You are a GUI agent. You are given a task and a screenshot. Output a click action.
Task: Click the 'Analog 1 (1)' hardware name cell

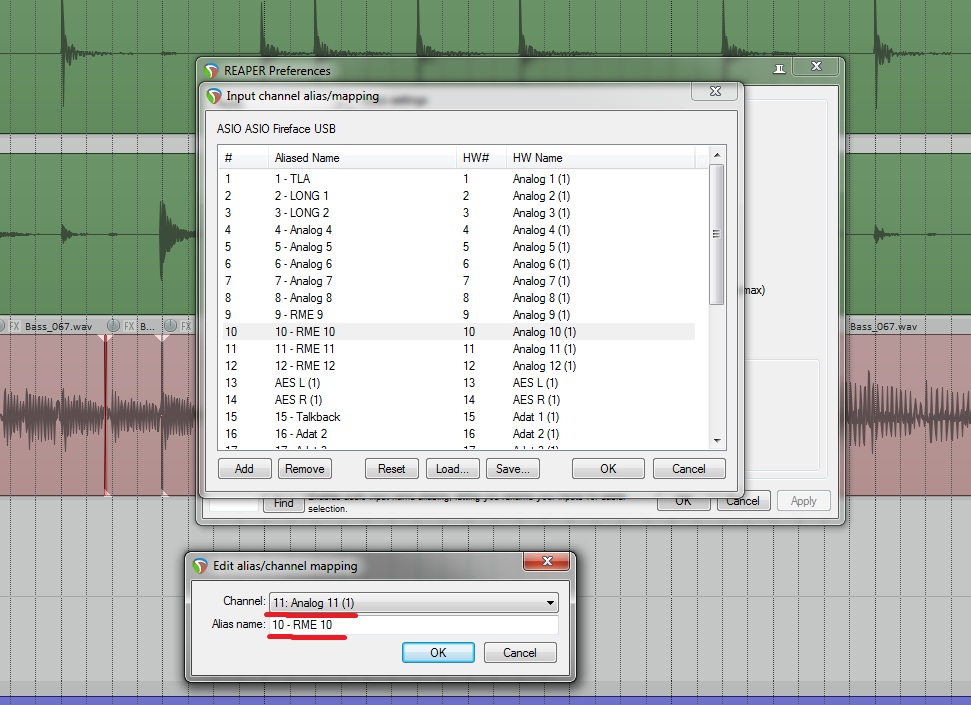(x=541, y=178)
